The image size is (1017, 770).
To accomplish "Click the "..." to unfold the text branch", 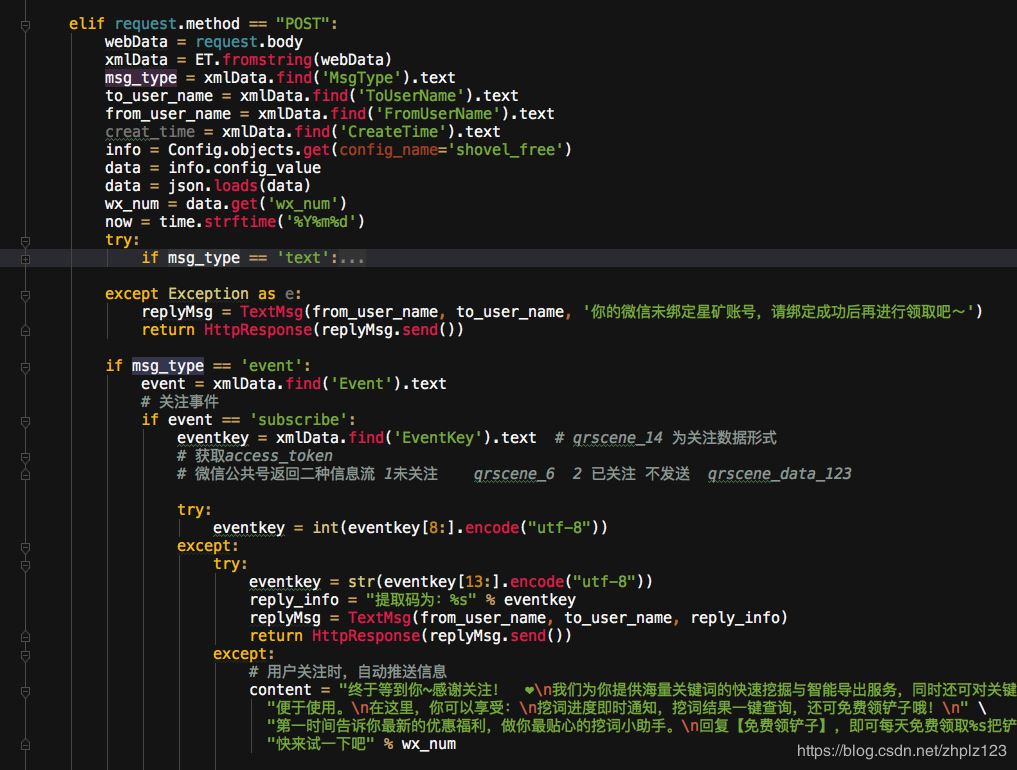I will [353, 257].
